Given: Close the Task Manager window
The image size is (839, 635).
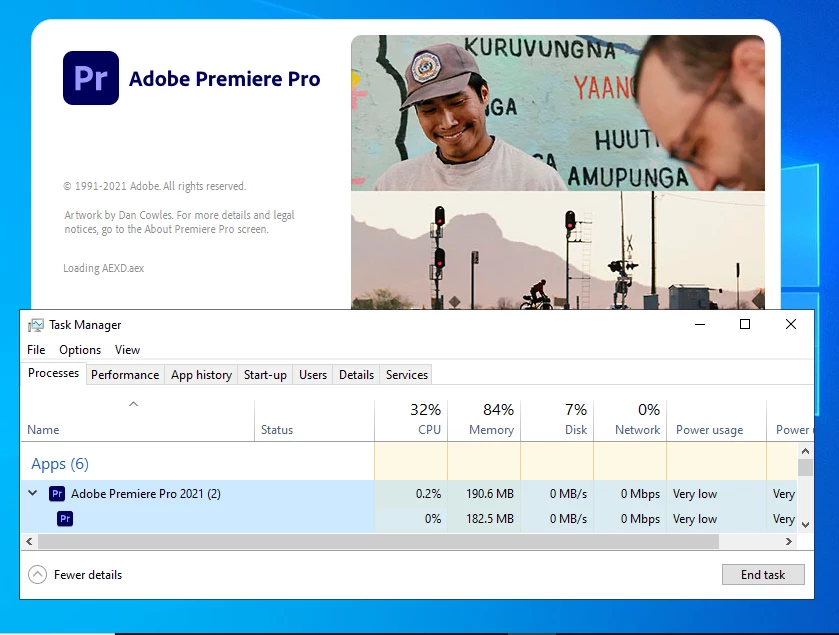Looking at the screenshot, I should click(x=791, y=324).
